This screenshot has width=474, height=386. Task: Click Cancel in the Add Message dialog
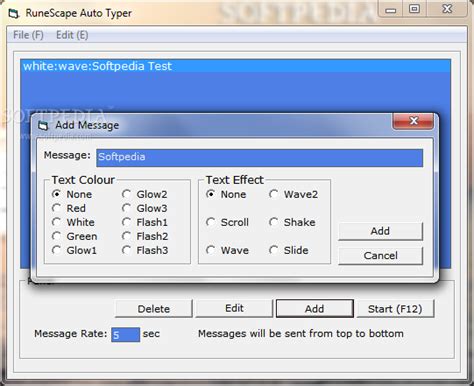(x=380, y=256)
